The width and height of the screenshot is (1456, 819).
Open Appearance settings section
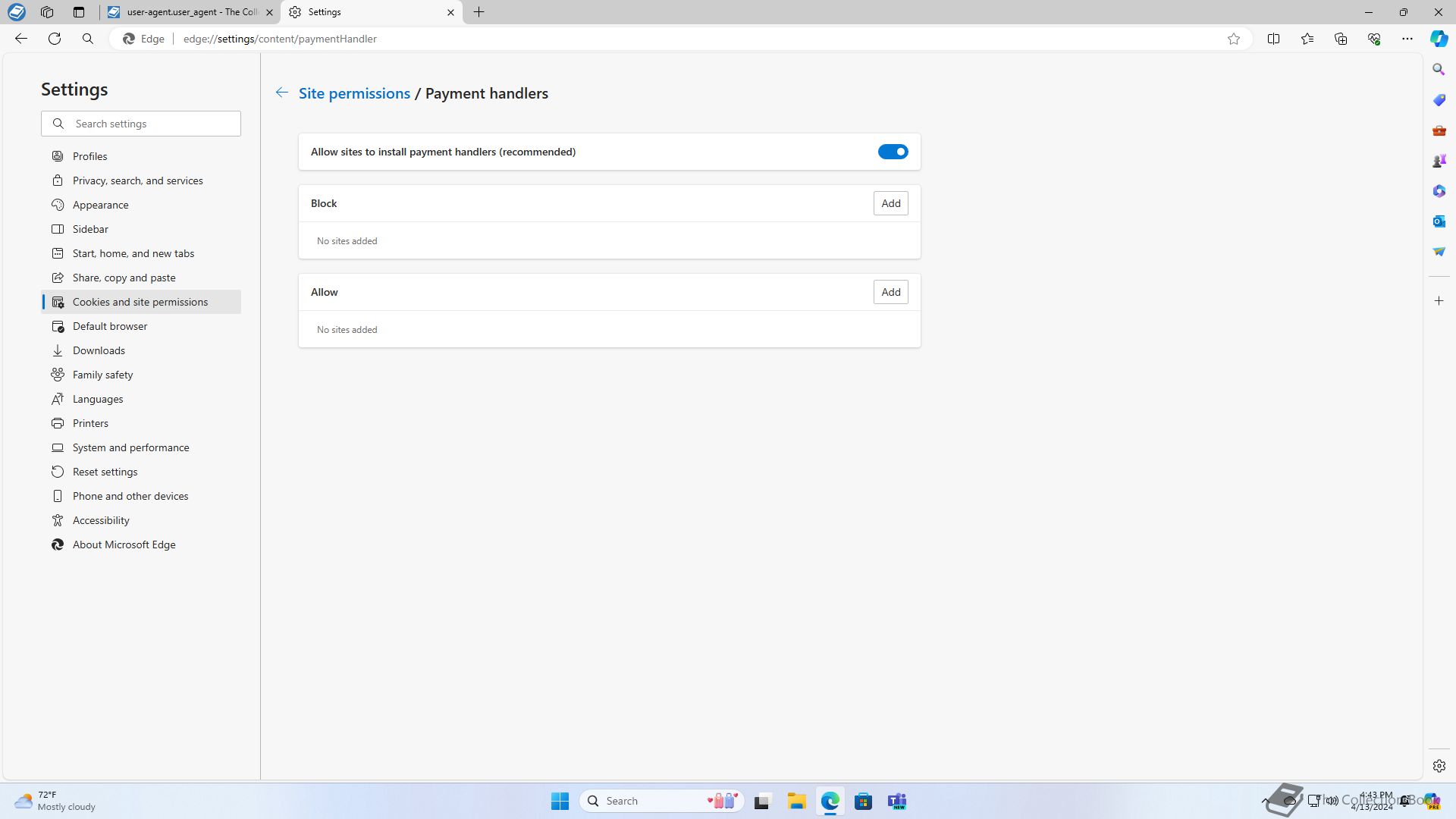click(141, 205)
